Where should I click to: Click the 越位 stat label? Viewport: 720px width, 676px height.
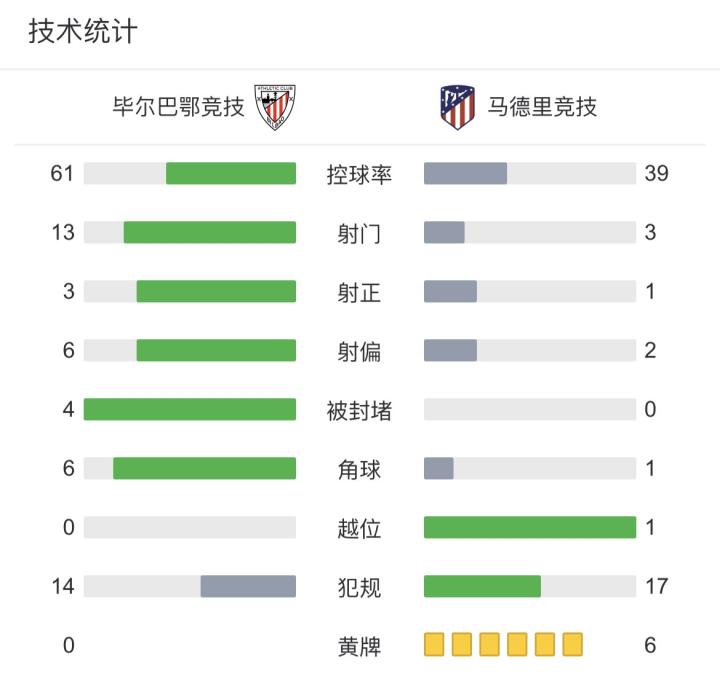(360, 527)
